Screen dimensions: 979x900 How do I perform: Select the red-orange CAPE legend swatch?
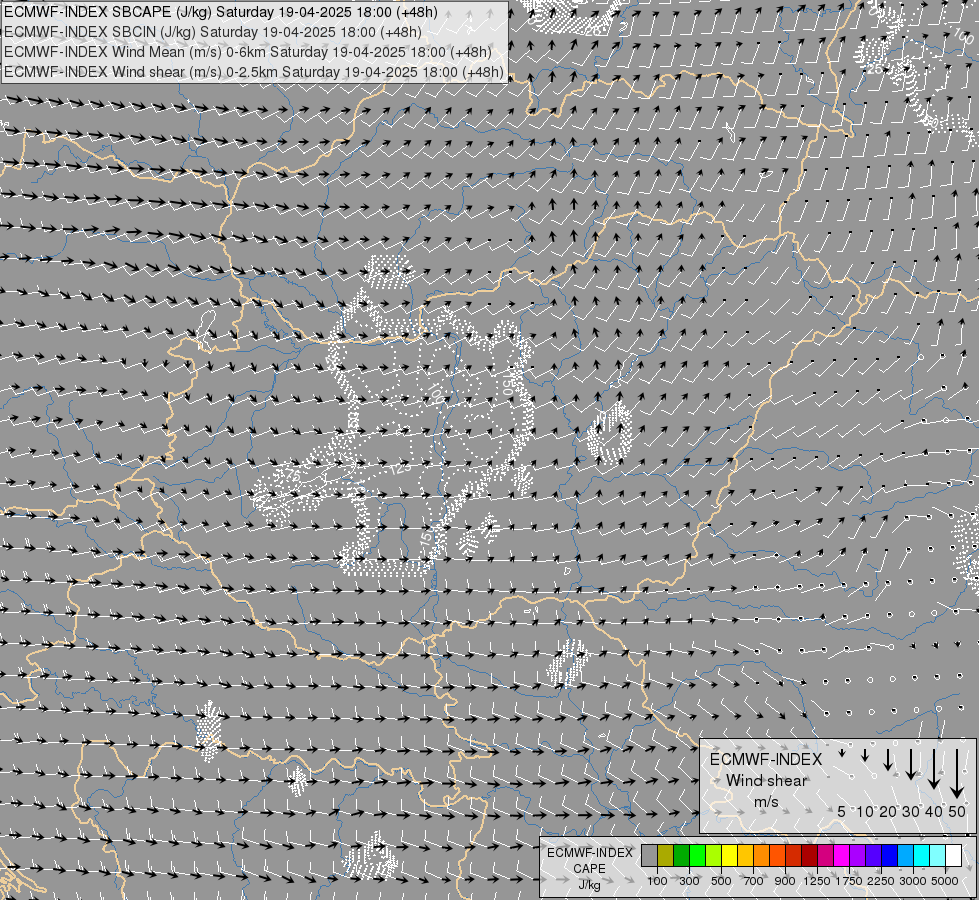pos(777,856)
